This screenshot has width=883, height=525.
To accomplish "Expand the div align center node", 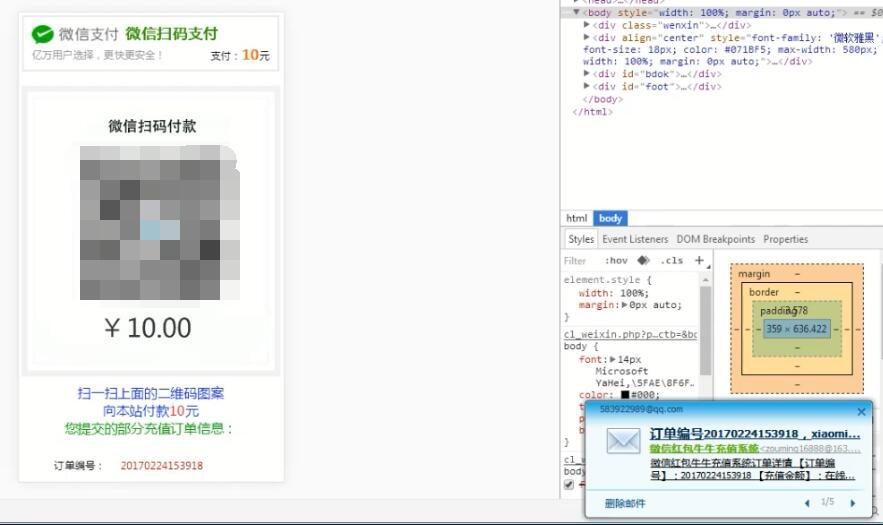I will point(587,37).
